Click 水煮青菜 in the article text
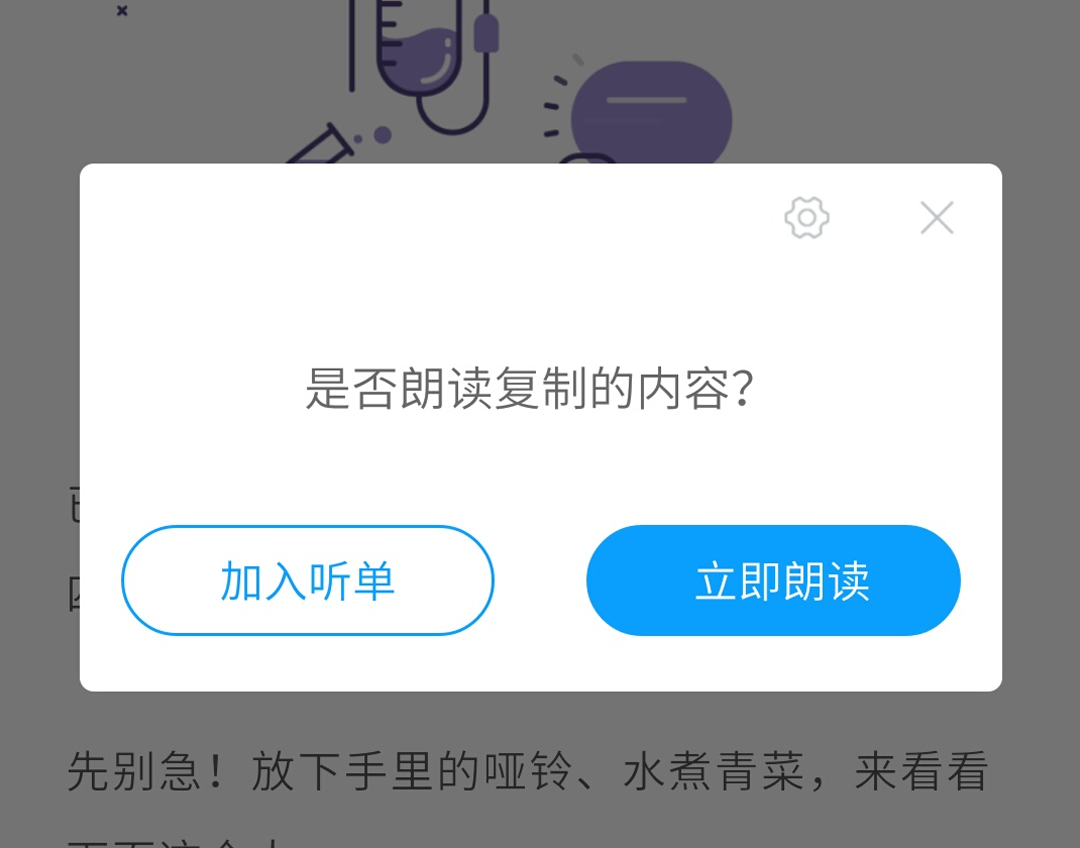The image size is (1080, 848). (714, 771)
